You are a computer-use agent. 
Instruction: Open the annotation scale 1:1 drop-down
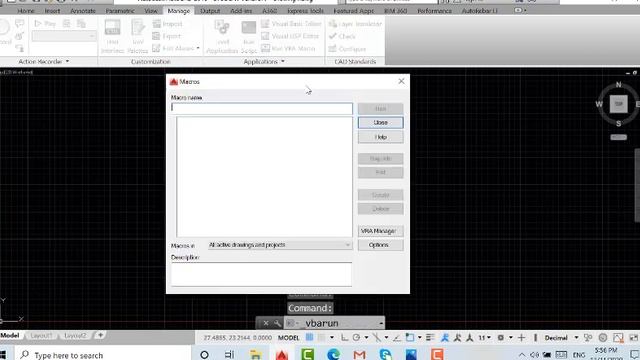click(484, 338)
